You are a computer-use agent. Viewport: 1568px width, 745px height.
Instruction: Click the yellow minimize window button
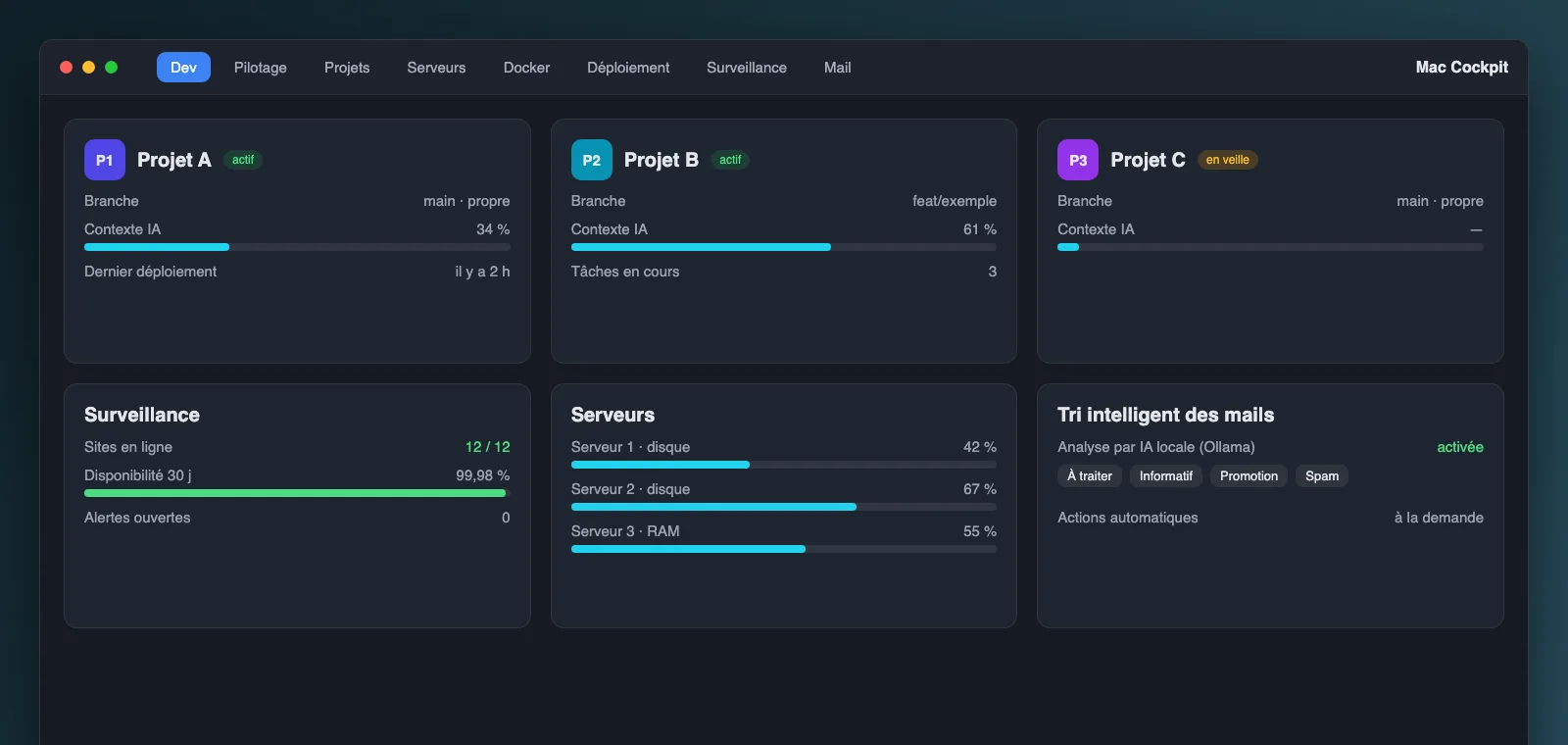[89, 67]
